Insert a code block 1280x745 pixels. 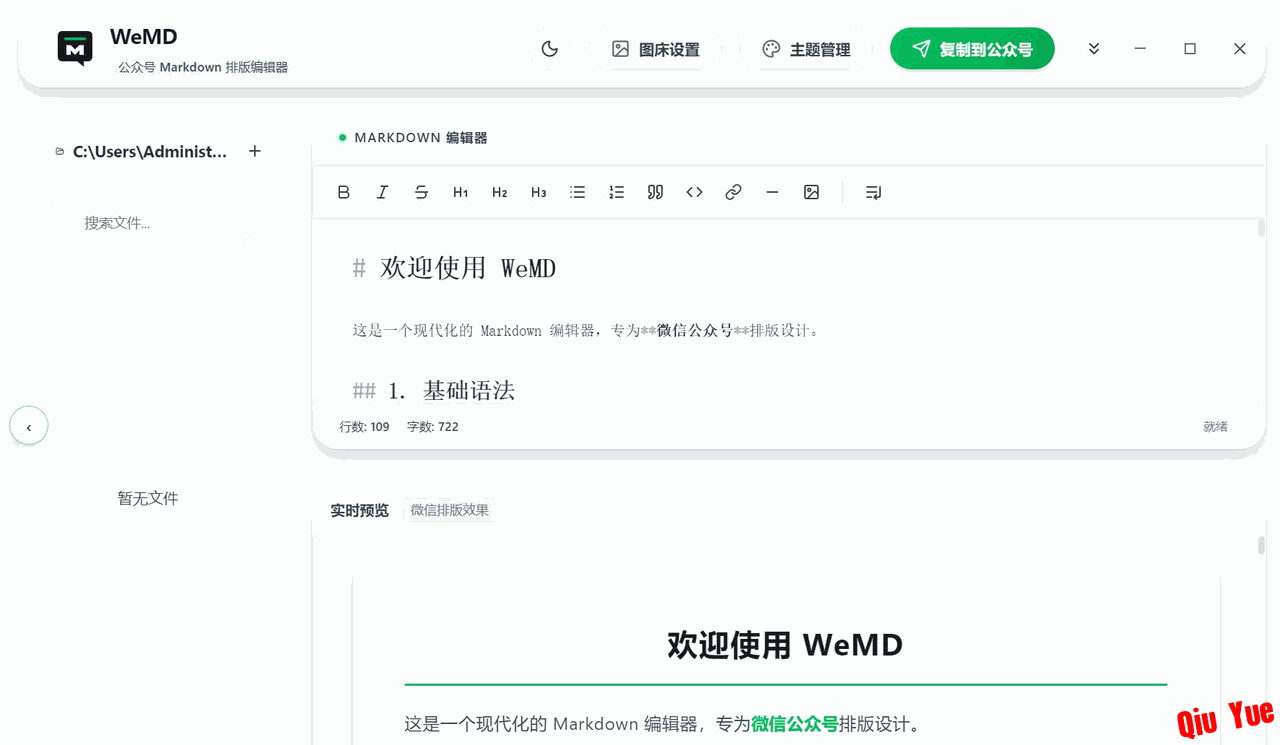click(694, 192)
